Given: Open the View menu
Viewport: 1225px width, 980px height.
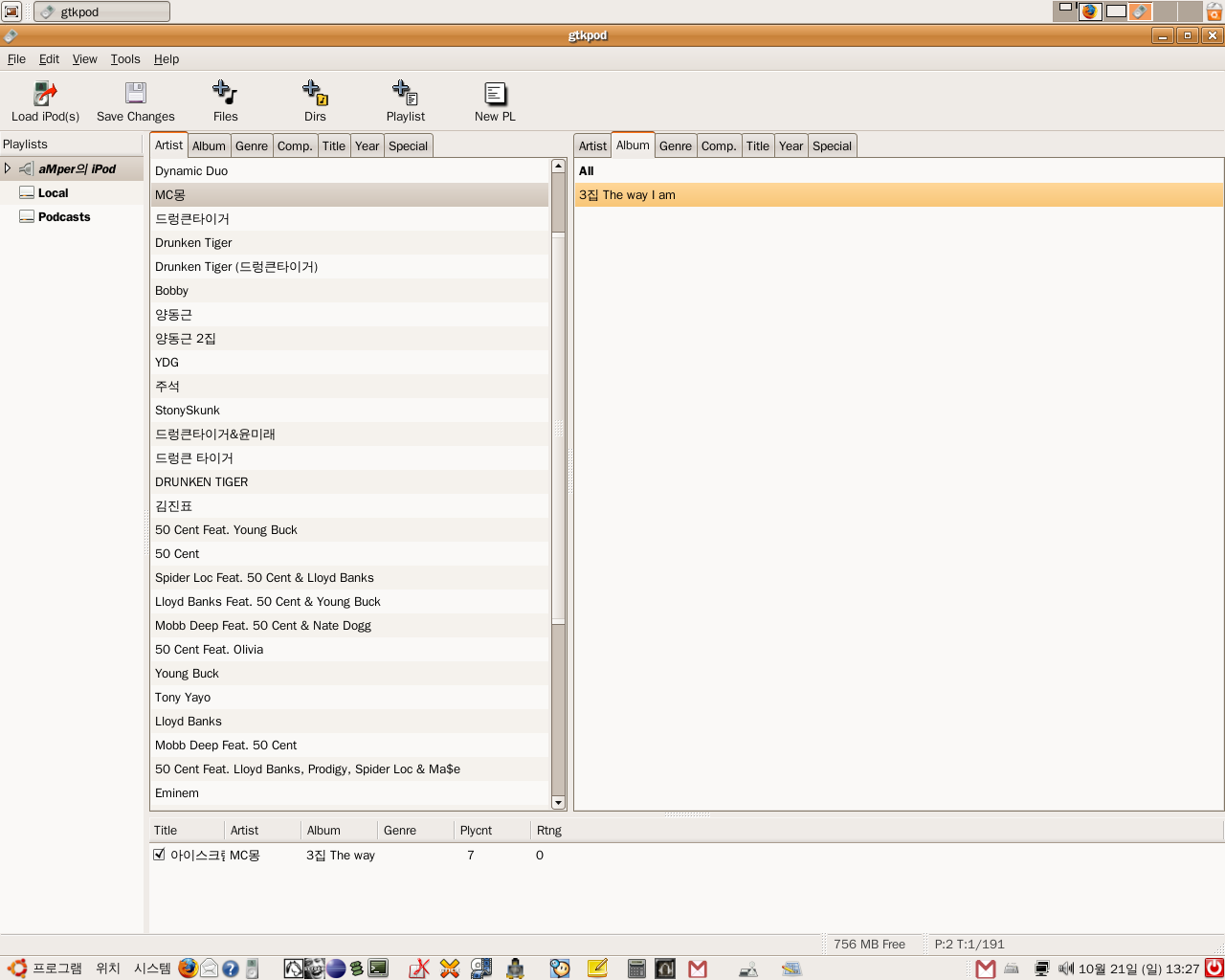Looking at the screenshot, I should pyautogui.click(x=84, y=58).
